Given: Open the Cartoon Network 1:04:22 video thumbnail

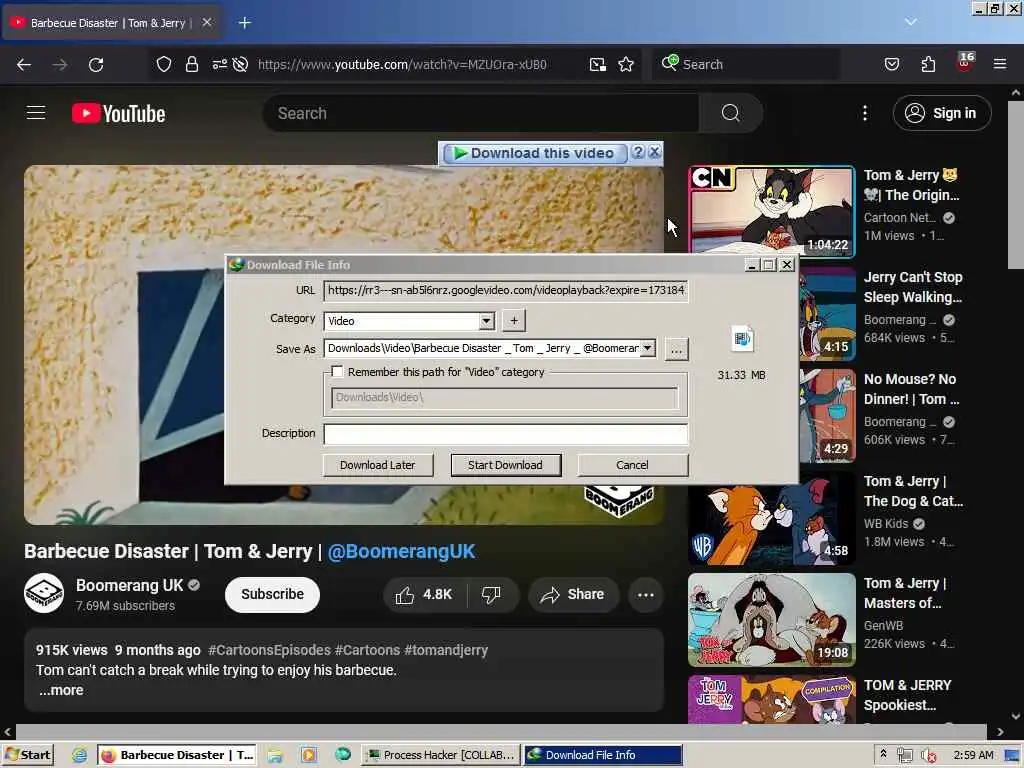Looking at the screenshot, I should [x=771, y=211].
